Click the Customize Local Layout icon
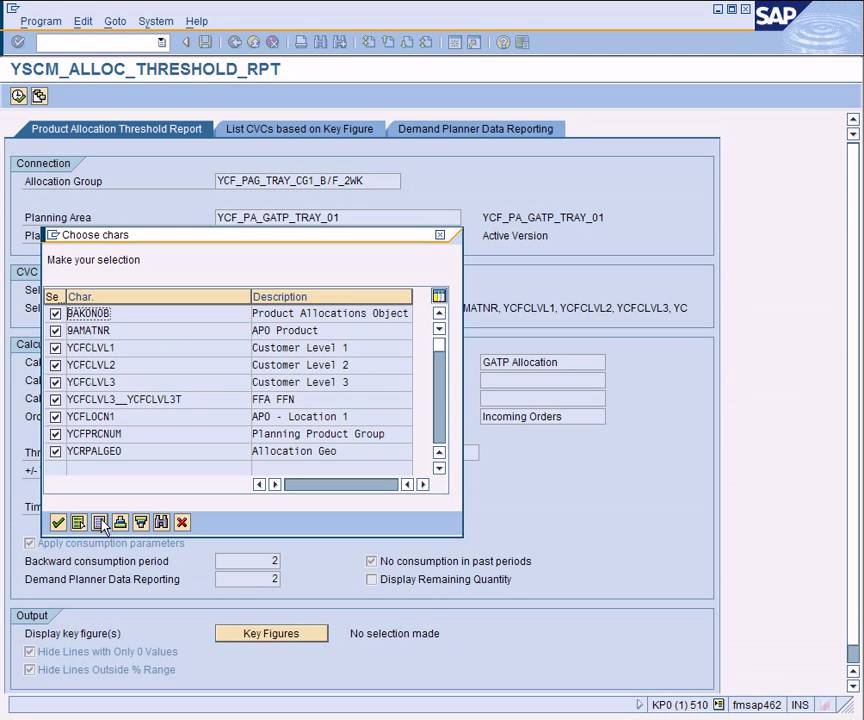 pyautogui.click(x=522, y=42)
